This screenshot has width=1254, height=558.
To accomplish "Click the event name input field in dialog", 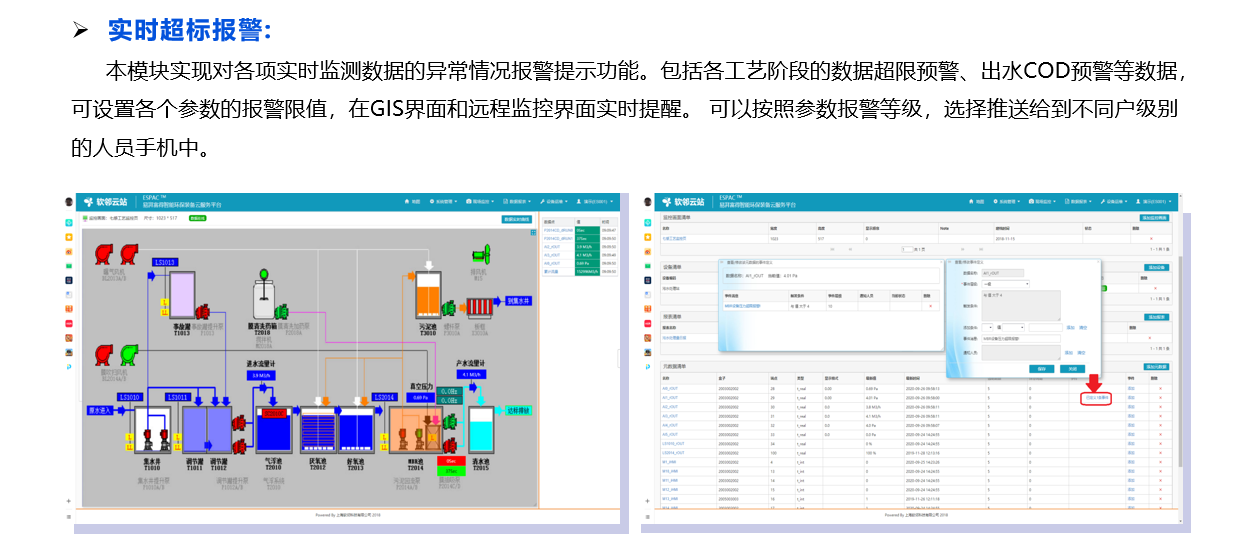I will pos(1021,340).
